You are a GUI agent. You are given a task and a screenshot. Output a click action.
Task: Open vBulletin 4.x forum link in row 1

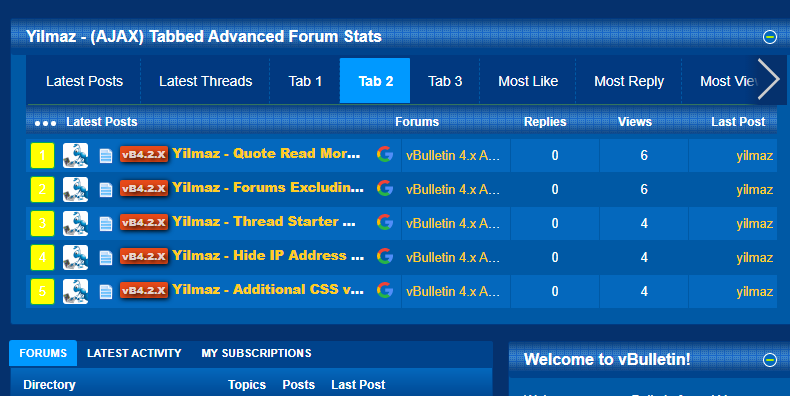coord(452,155)
